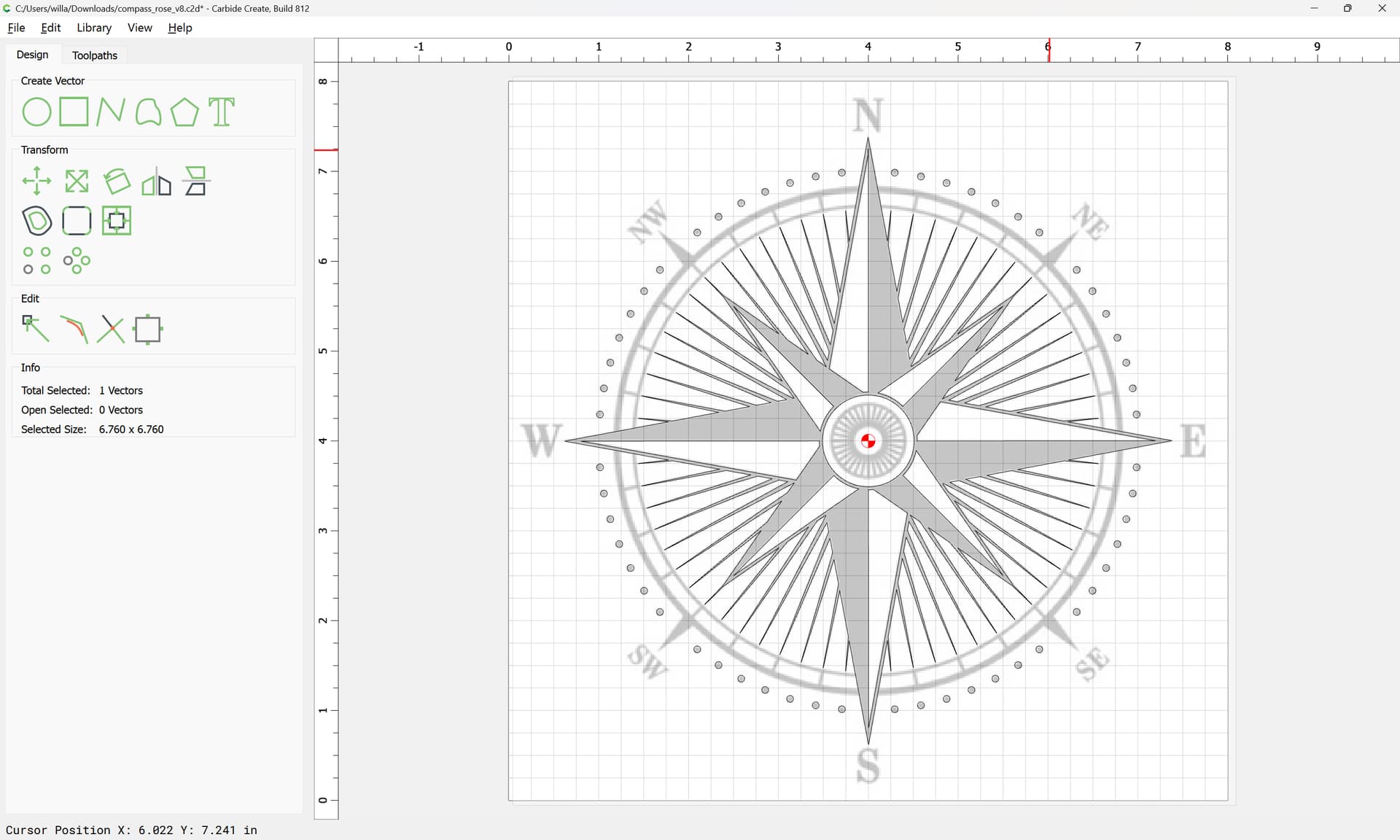This screenshot has height=840, width=1400.
Task: Open the Linear Array tool
Action: point(36,260)
